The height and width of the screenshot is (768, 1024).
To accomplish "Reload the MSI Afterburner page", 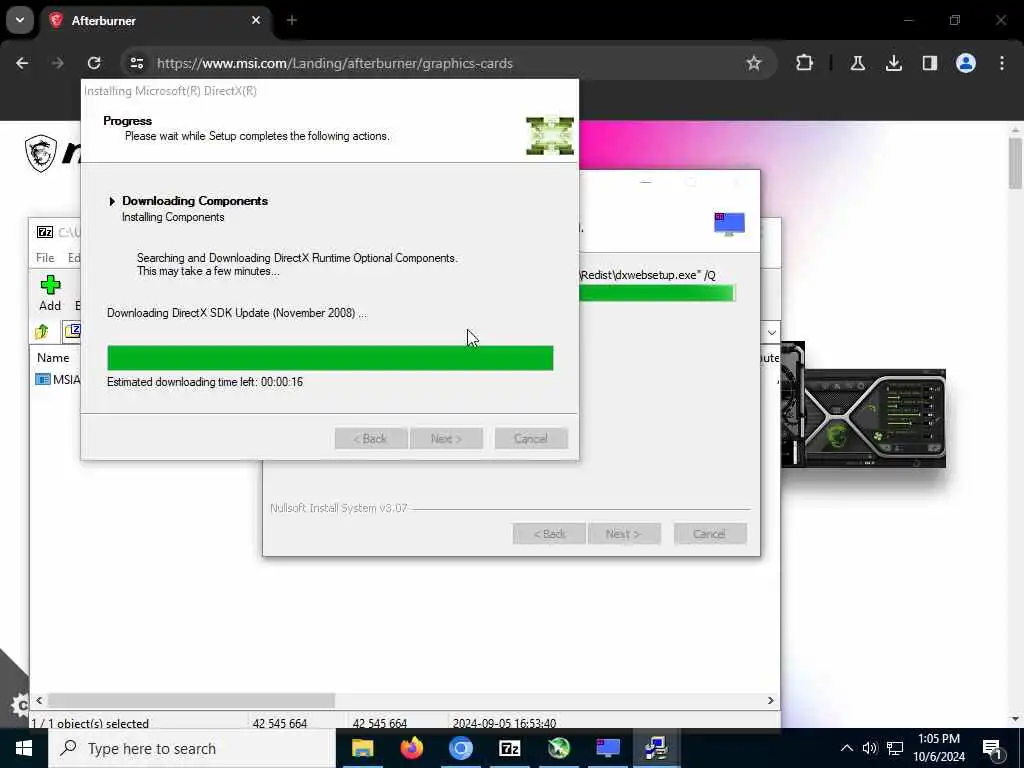I will click(x=94, y=63).
